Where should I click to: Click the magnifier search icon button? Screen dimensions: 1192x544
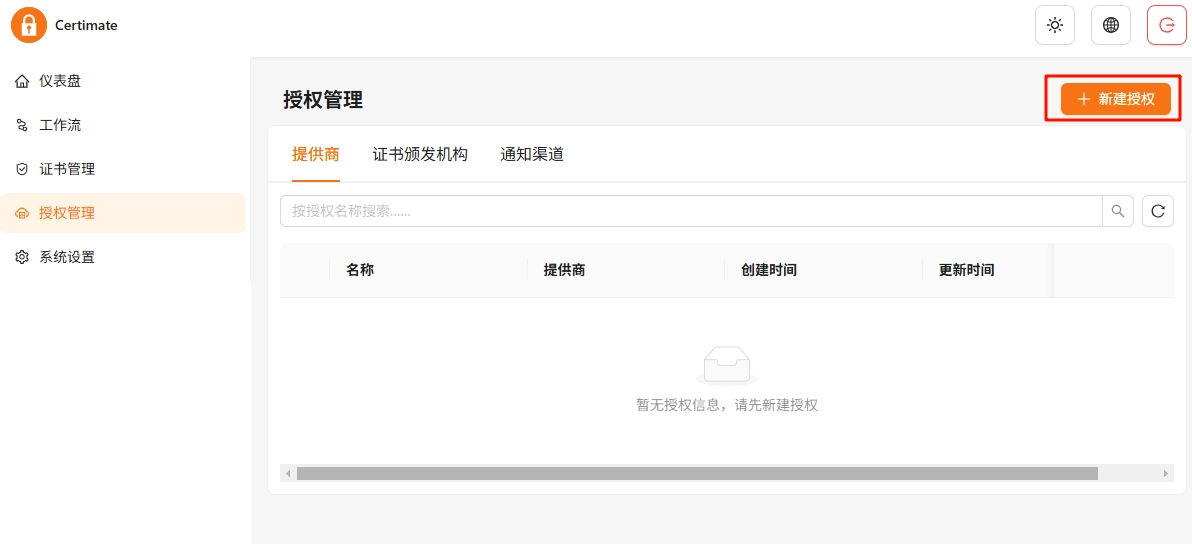[1118, 211]
